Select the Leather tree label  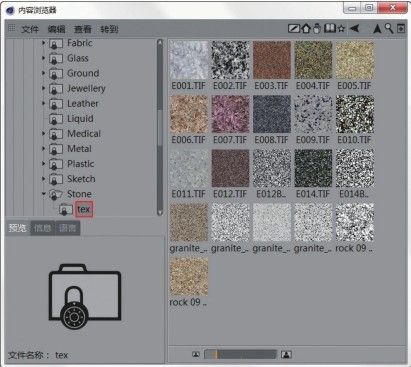(83, 103)
